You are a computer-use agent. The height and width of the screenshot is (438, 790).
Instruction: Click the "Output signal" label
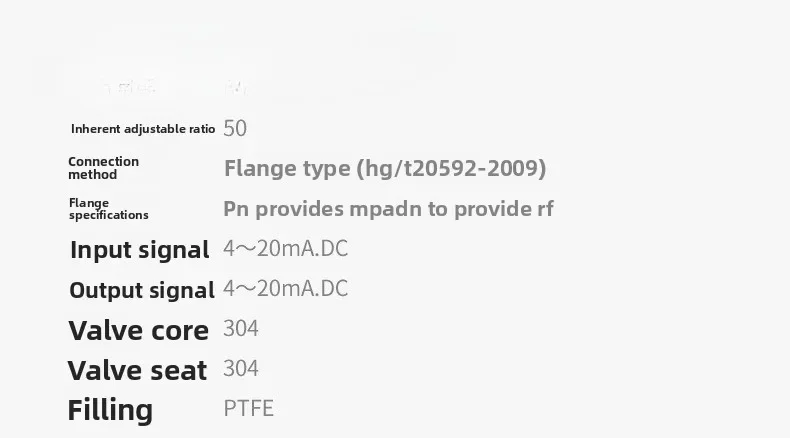(142, 291)
